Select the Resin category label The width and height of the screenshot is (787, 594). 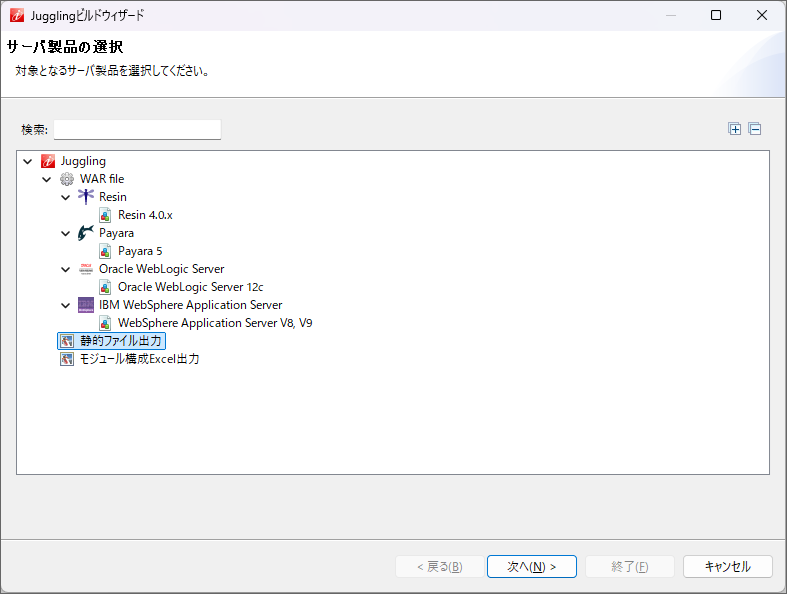[x=113, y=197]
